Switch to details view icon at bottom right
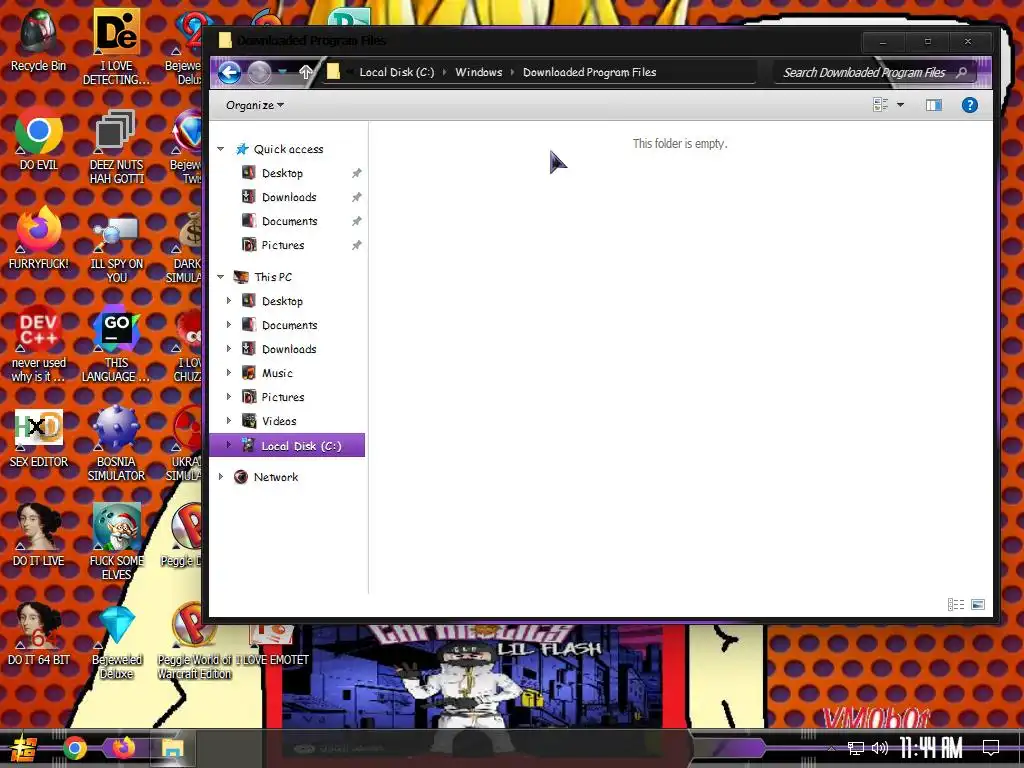This screenshot has height=768, width=1024. click(955, 605)
